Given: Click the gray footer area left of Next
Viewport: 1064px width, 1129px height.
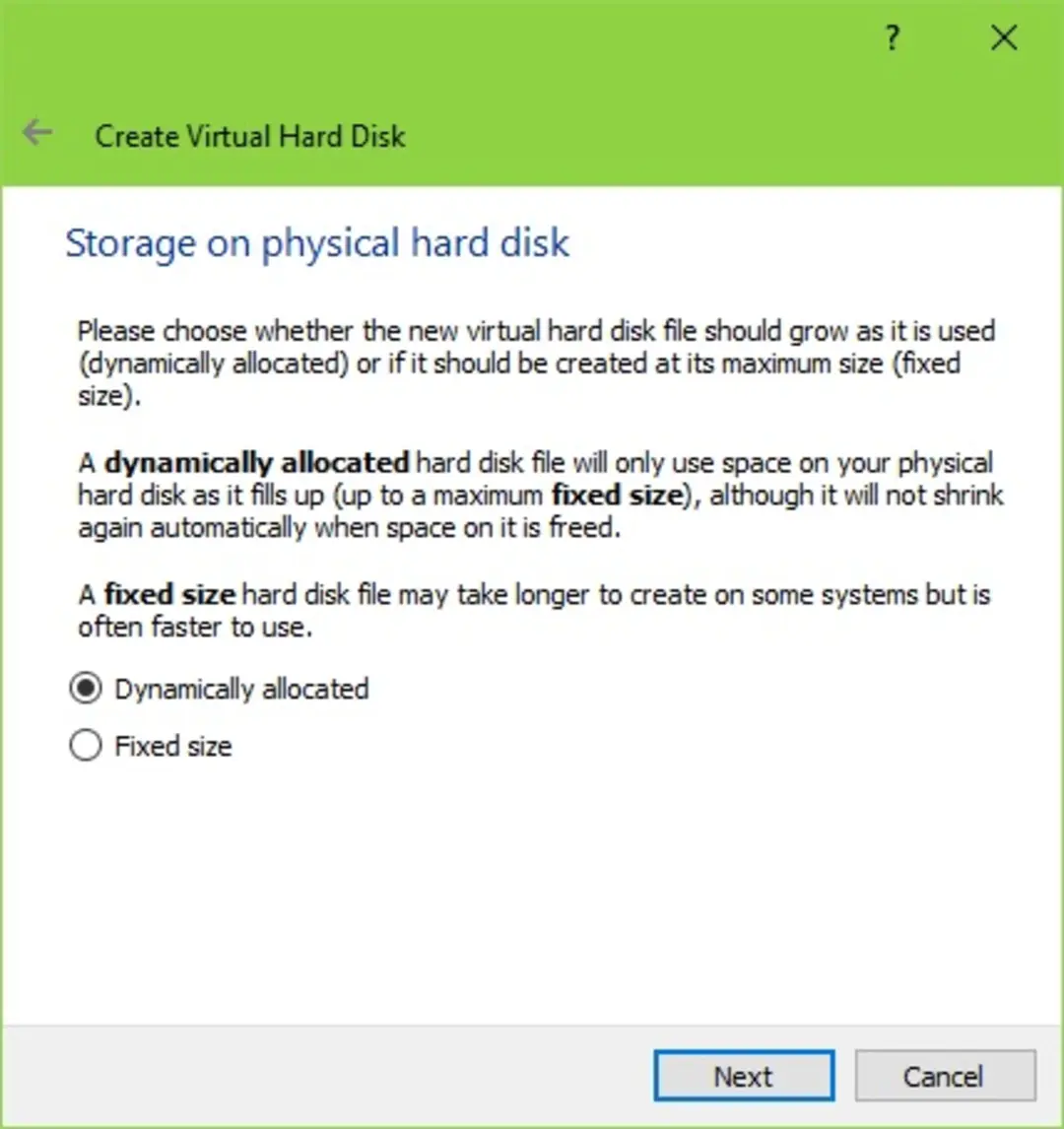Looking at the screenshot, I should tap(324, 1076).
